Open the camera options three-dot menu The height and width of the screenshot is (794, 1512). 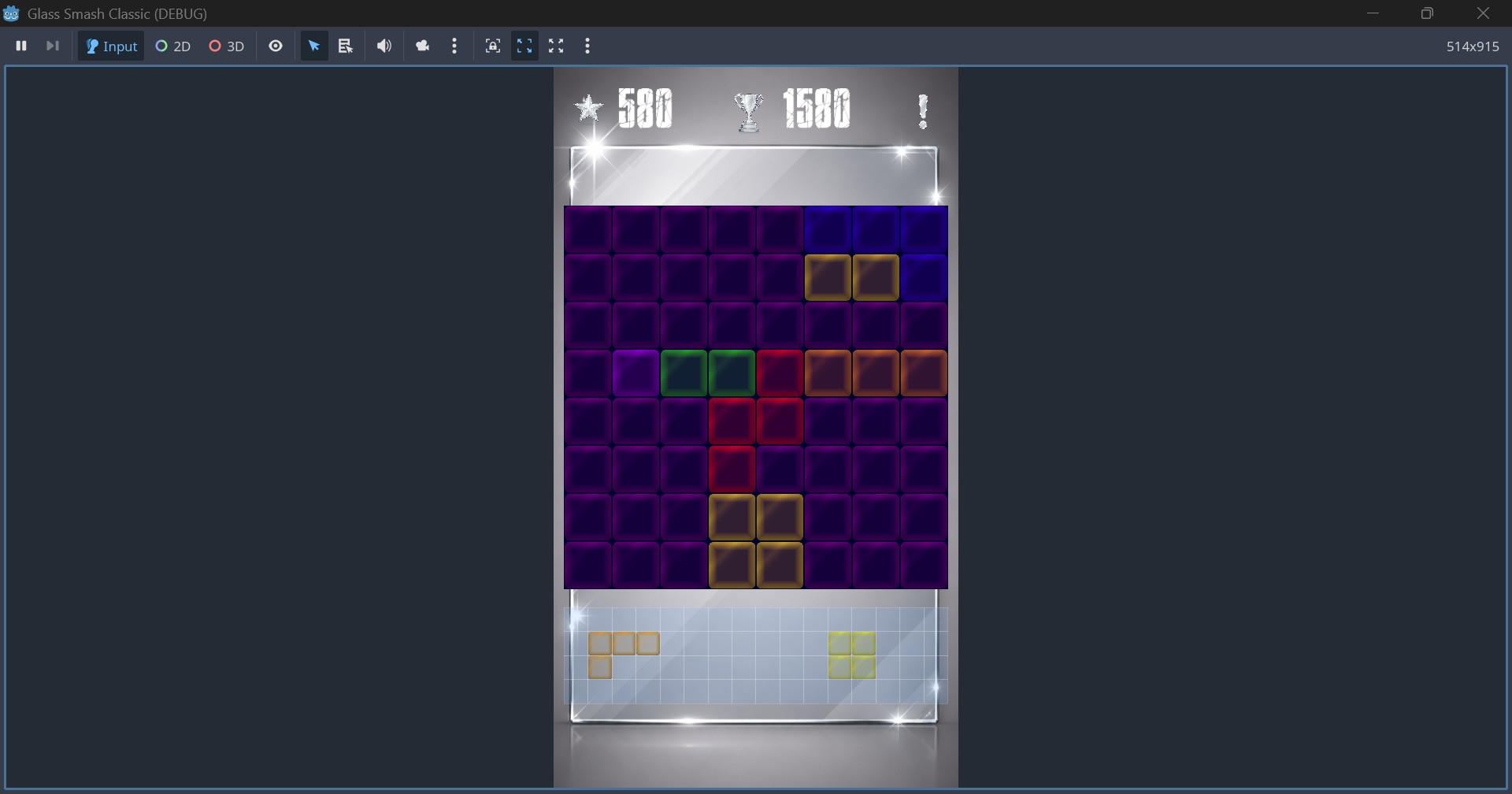tap(455, 45)
